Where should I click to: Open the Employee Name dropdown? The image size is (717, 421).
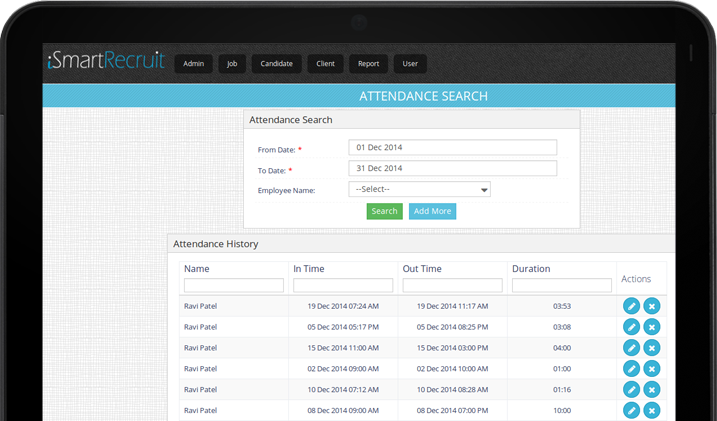click(419, 189)
